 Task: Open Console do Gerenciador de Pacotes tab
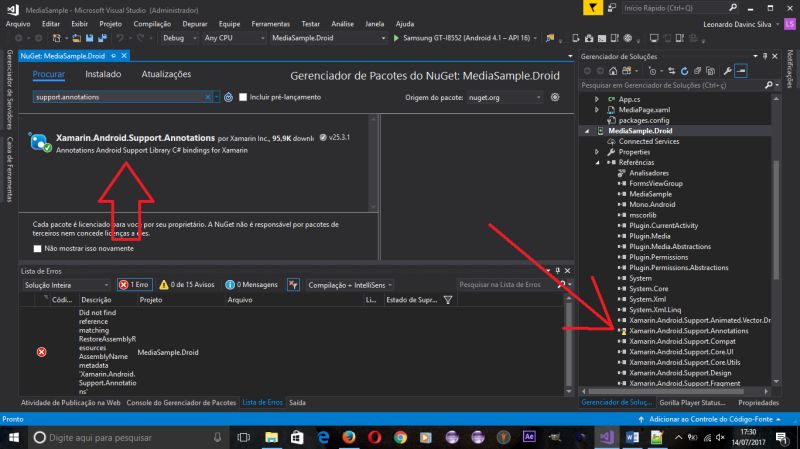[x=181, y=403]
